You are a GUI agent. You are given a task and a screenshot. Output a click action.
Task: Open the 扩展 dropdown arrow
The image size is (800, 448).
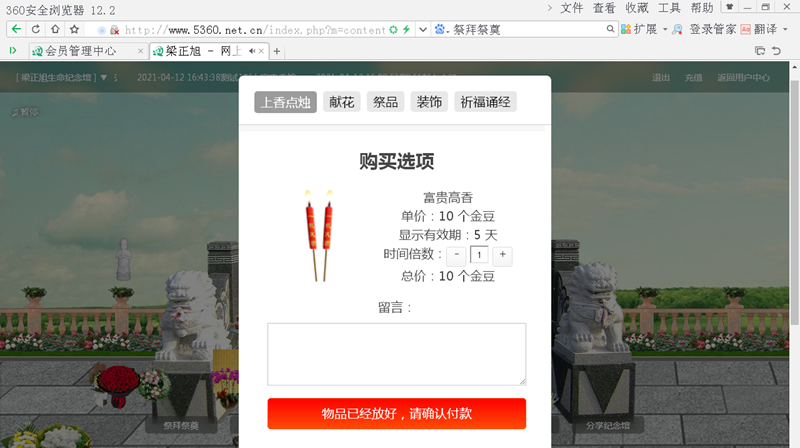coord(665,29)
